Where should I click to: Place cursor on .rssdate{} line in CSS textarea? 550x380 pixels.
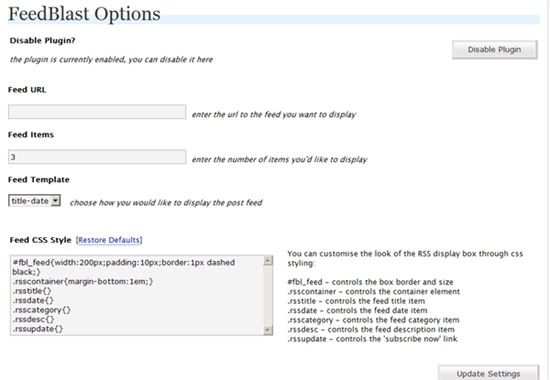click(33, 300)
